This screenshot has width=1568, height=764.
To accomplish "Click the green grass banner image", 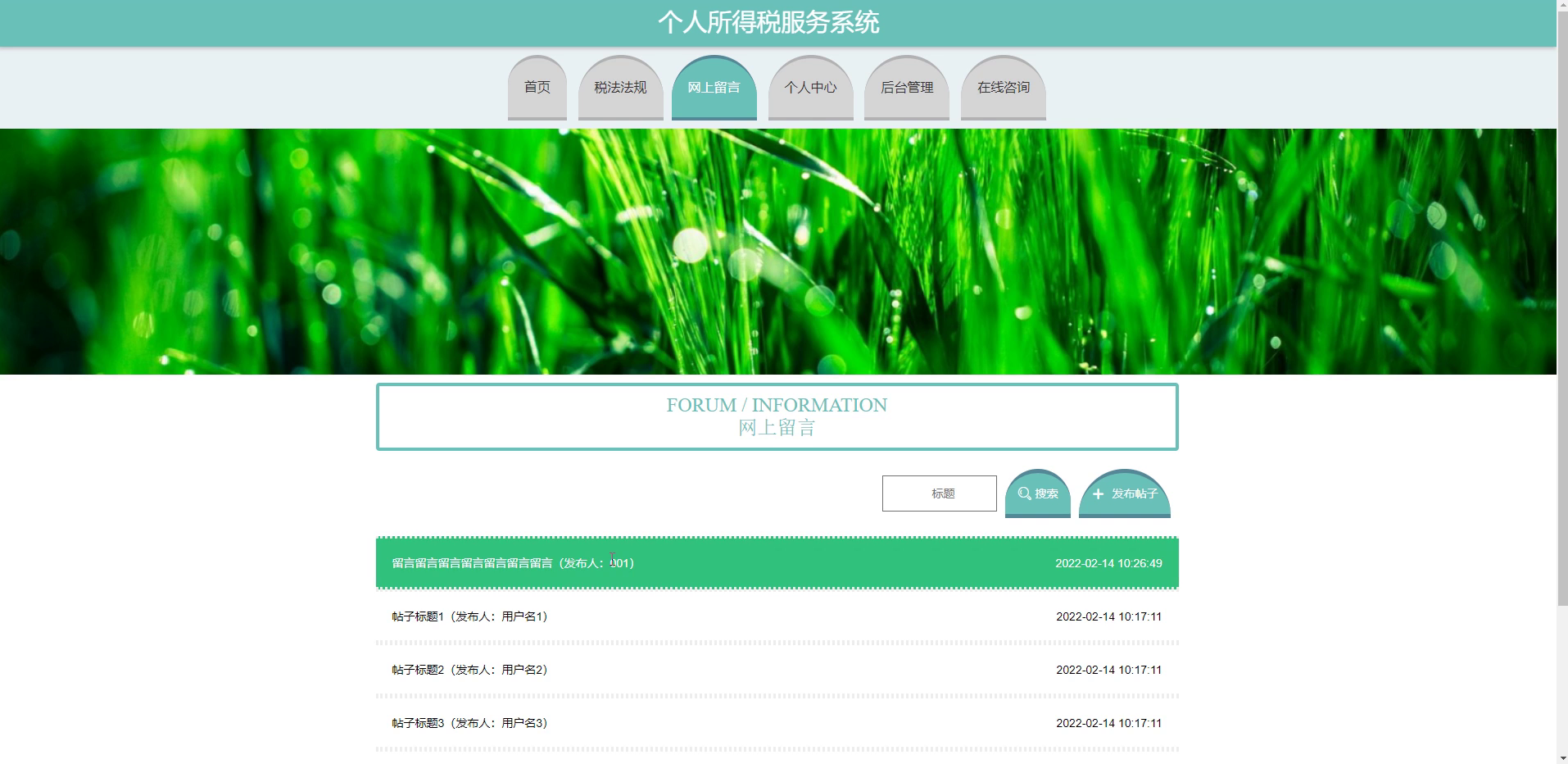I will (778, 252).
